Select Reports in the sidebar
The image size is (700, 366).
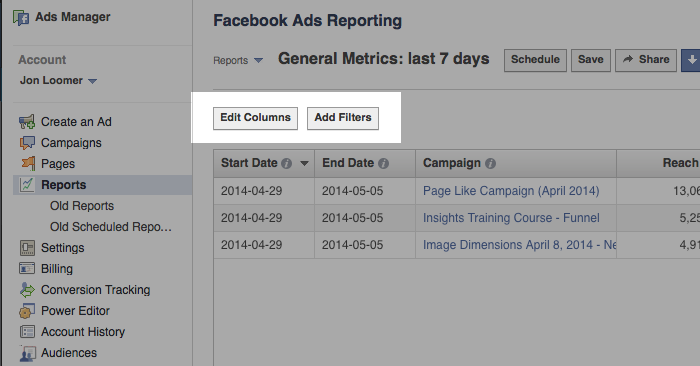(x=103, y=185)
